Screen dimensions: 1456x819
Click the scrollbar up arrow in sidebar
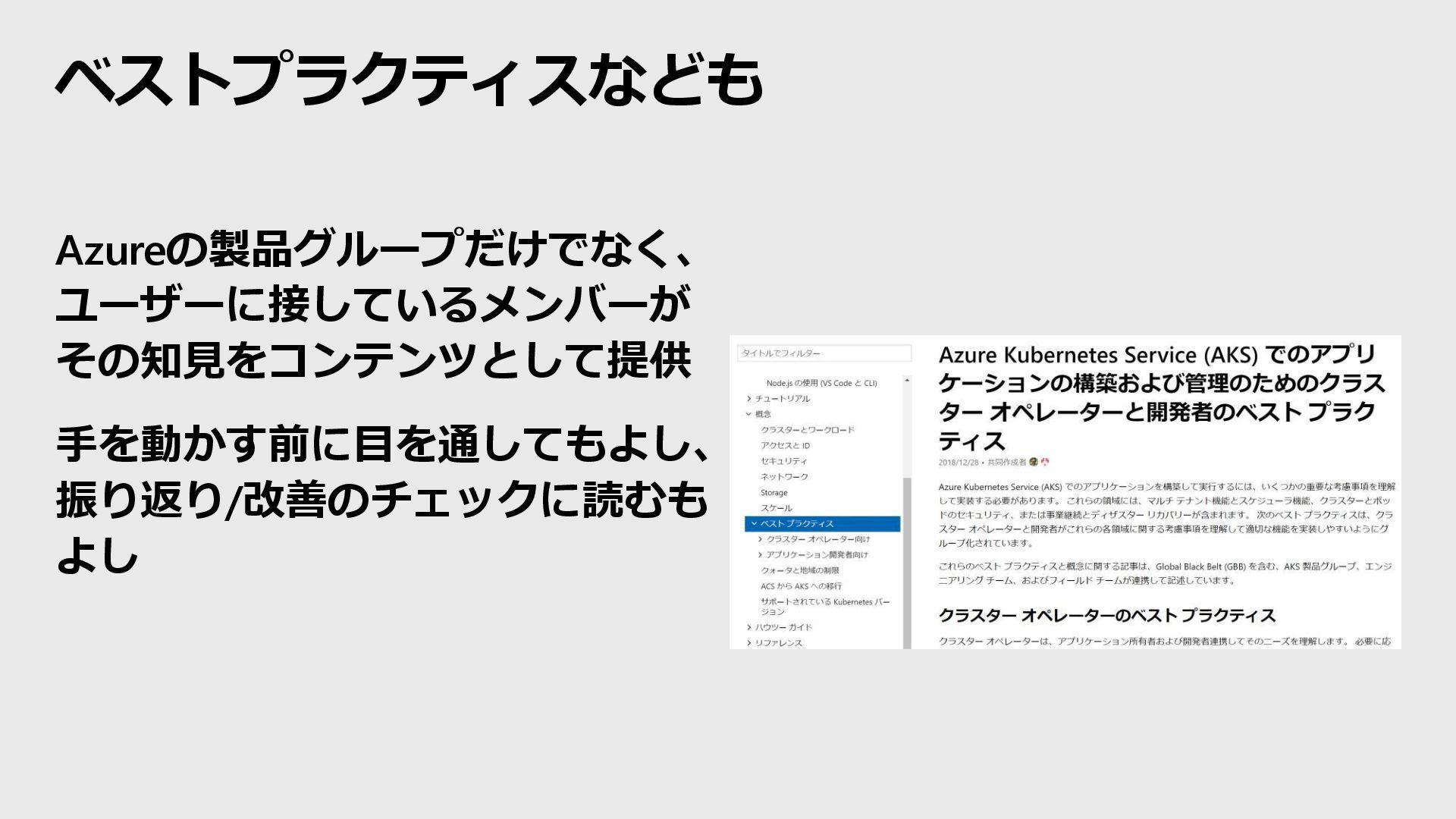click(x=907, y=380)
